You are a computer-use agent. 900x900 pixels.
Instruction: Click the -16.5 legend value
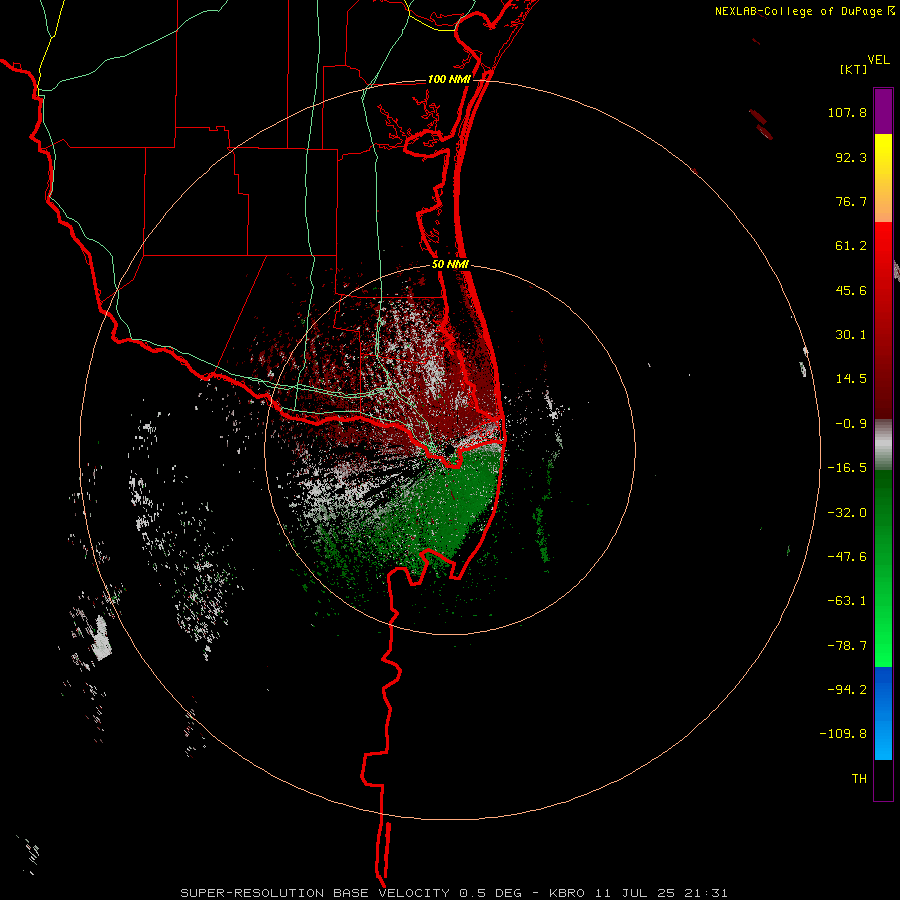(847, 468)
